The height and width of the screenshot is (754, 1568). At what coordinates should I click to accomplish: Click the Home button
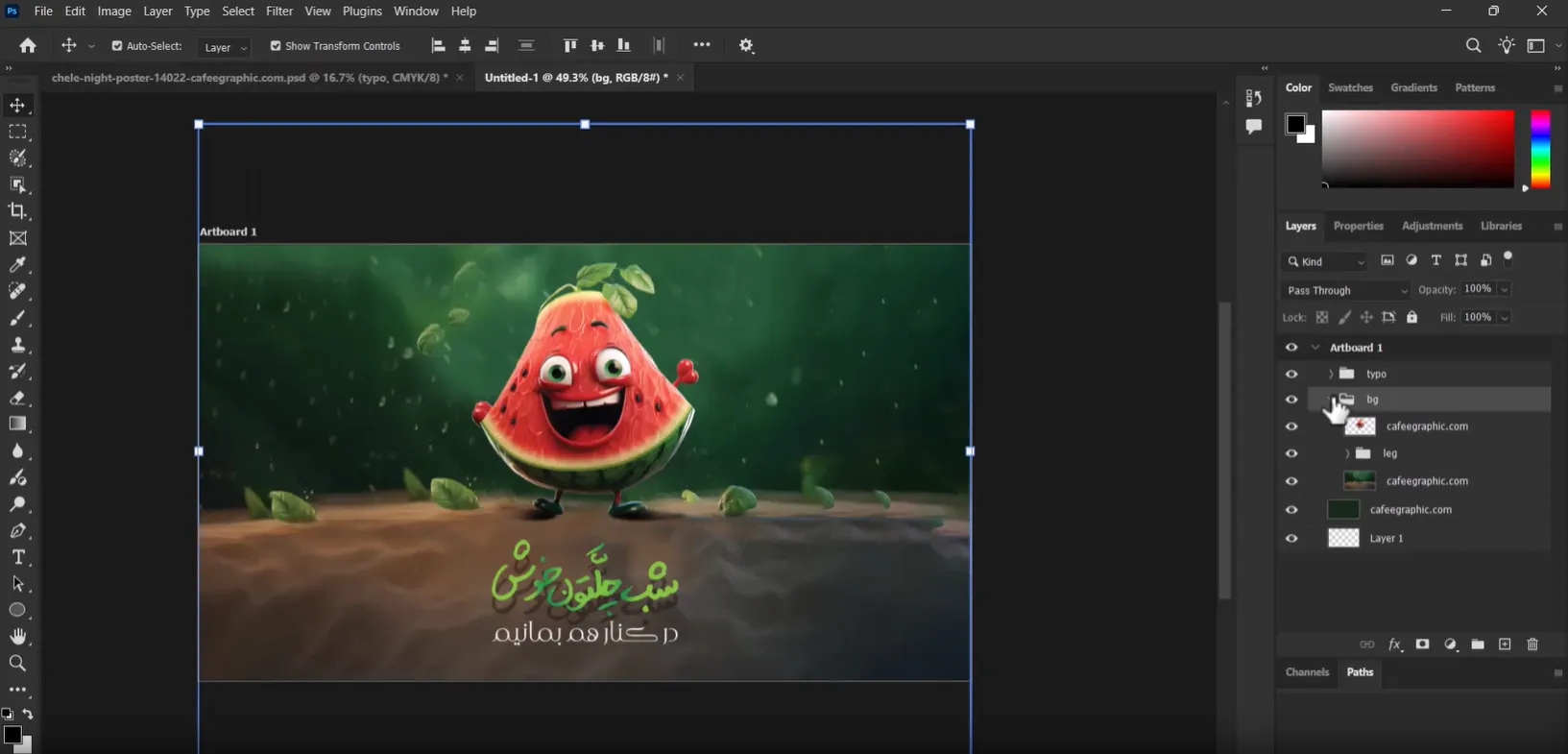[x=28, y=45]
